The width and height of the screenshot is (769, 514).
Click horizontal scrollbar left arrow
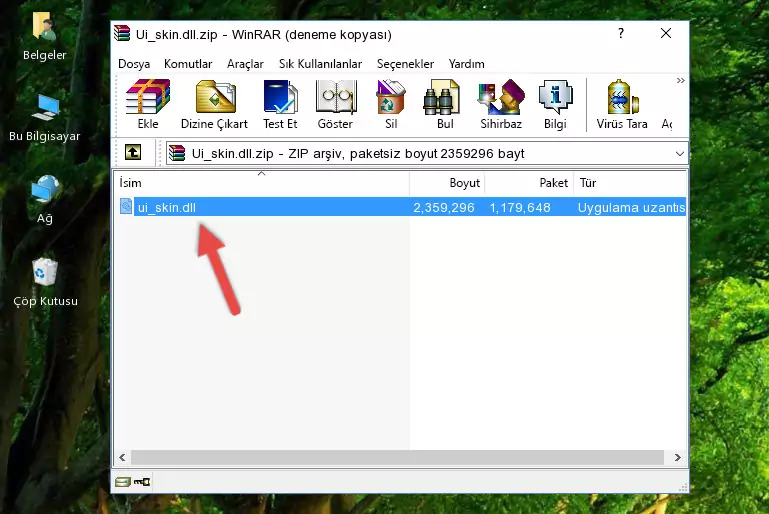pos(122,457)
